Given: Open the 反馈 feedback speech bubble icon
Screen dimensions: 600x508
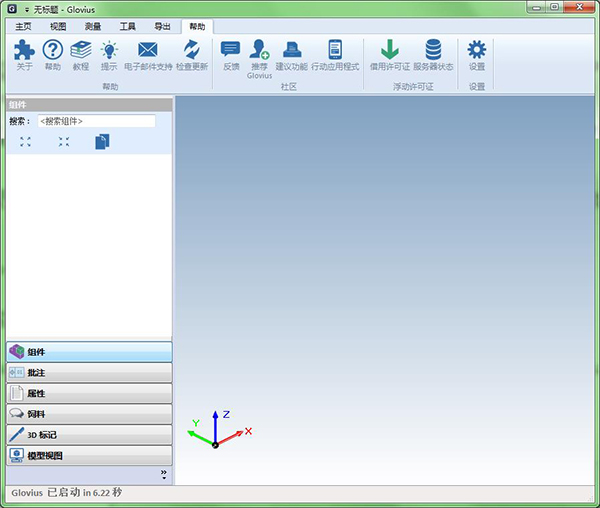Looking at the screenshot, I should (231, 50).
